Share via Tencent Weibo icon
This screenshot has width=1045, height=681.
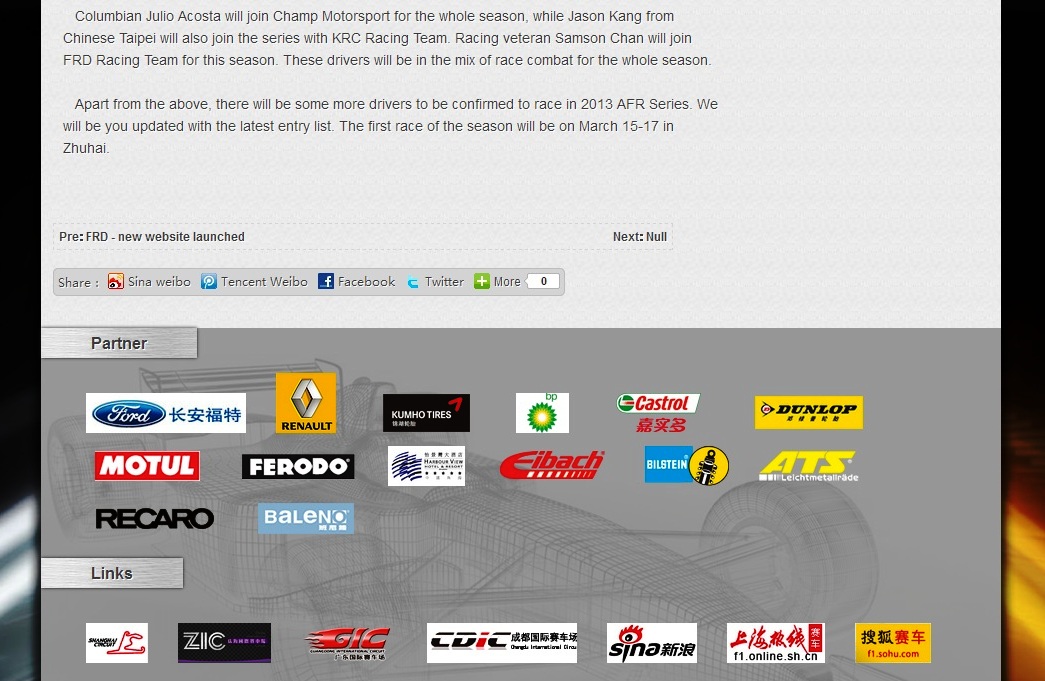(x=254, y=282)
